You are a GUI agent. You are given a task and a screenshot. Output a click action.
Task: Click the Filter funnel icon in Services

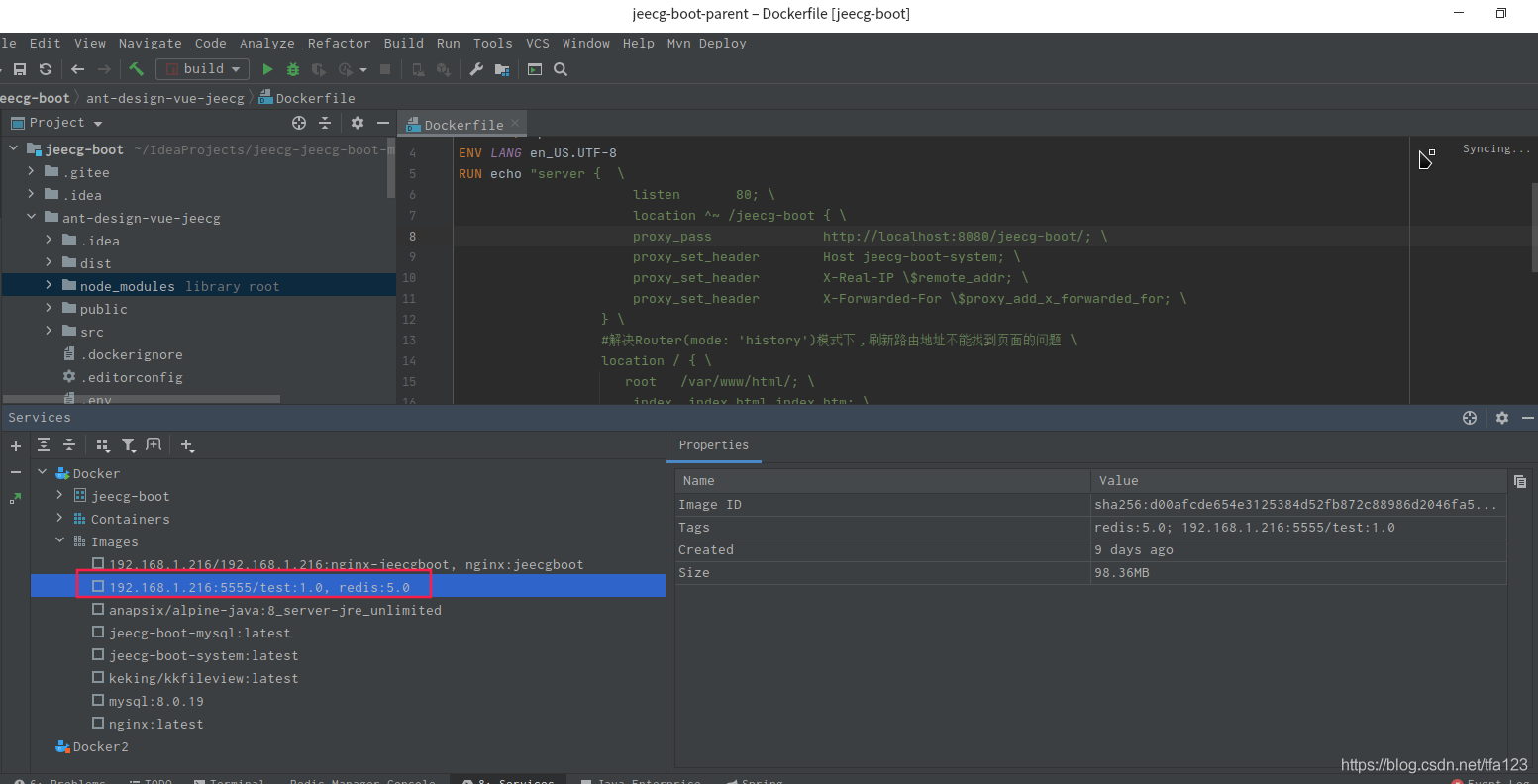[x=129, y=445]
